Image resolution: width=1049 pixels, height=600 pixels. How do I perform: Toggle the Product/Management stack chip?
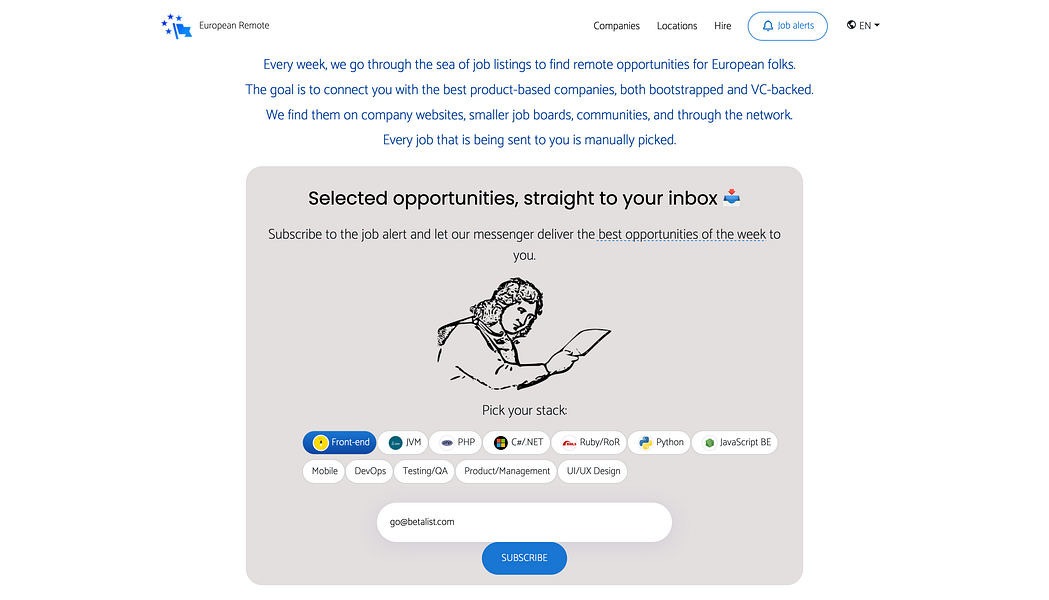click(507, 471)
